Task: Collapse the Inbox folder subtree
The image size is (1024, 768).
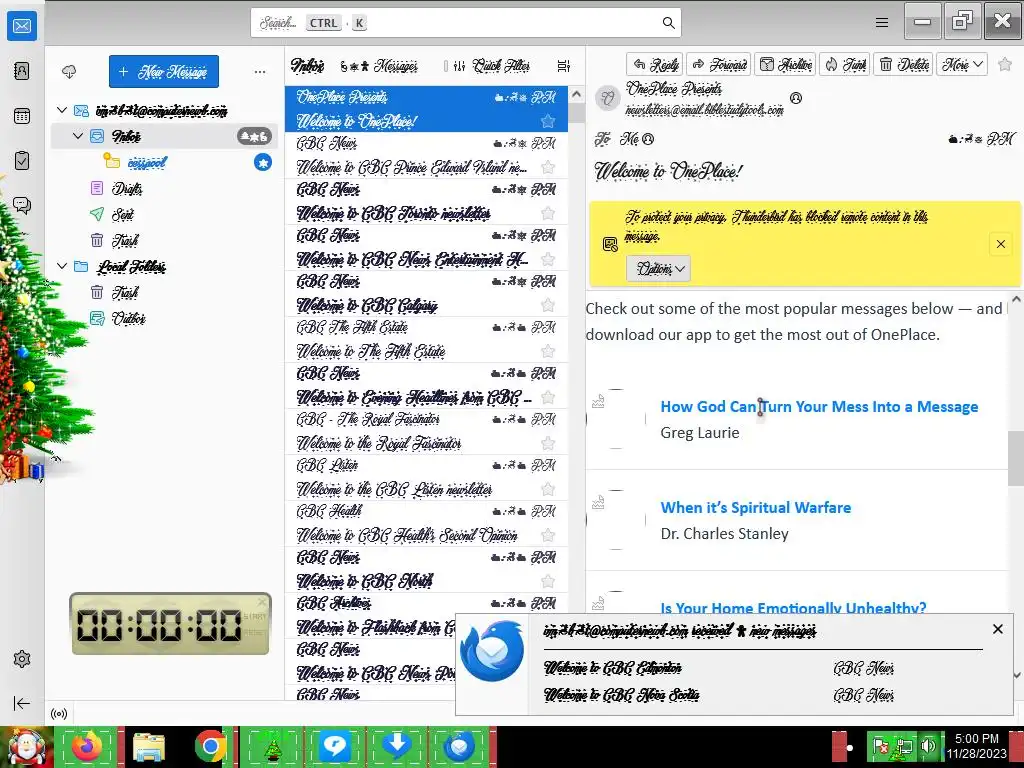Action: (78, 136)
